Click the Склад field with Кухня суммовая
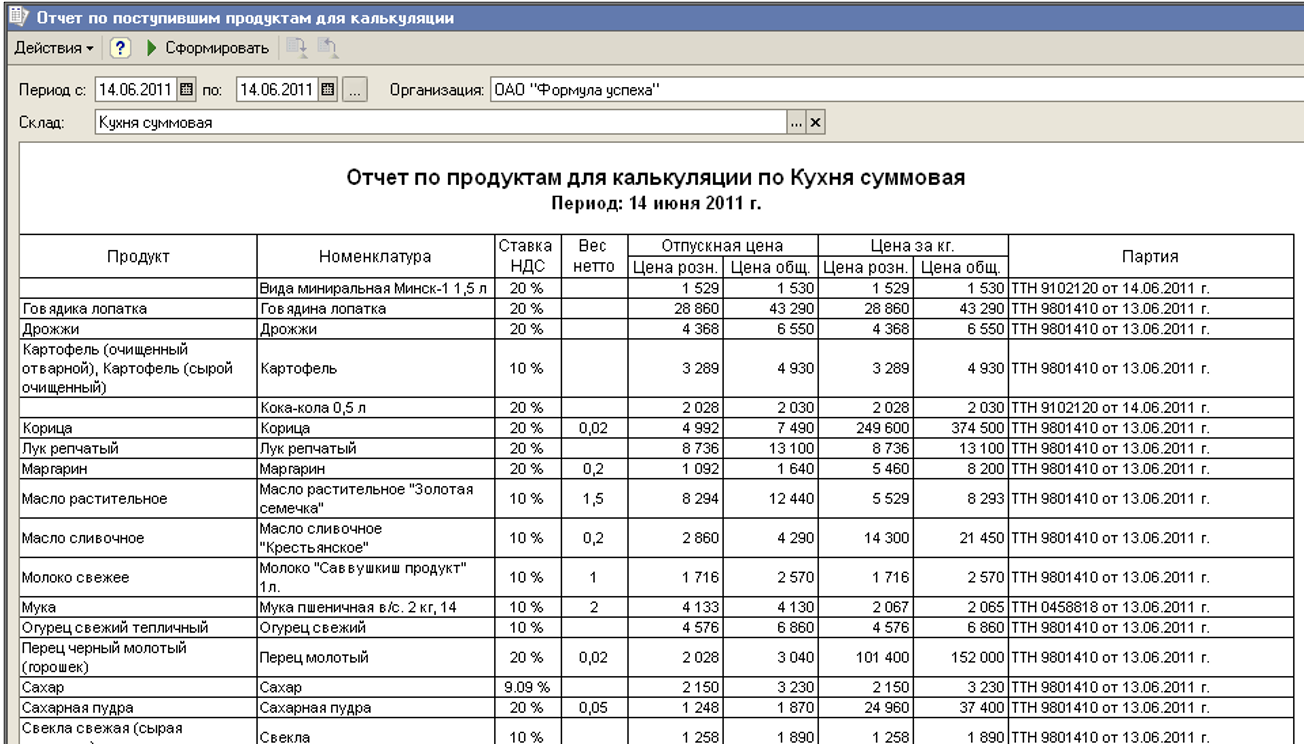 coord(440,123)
